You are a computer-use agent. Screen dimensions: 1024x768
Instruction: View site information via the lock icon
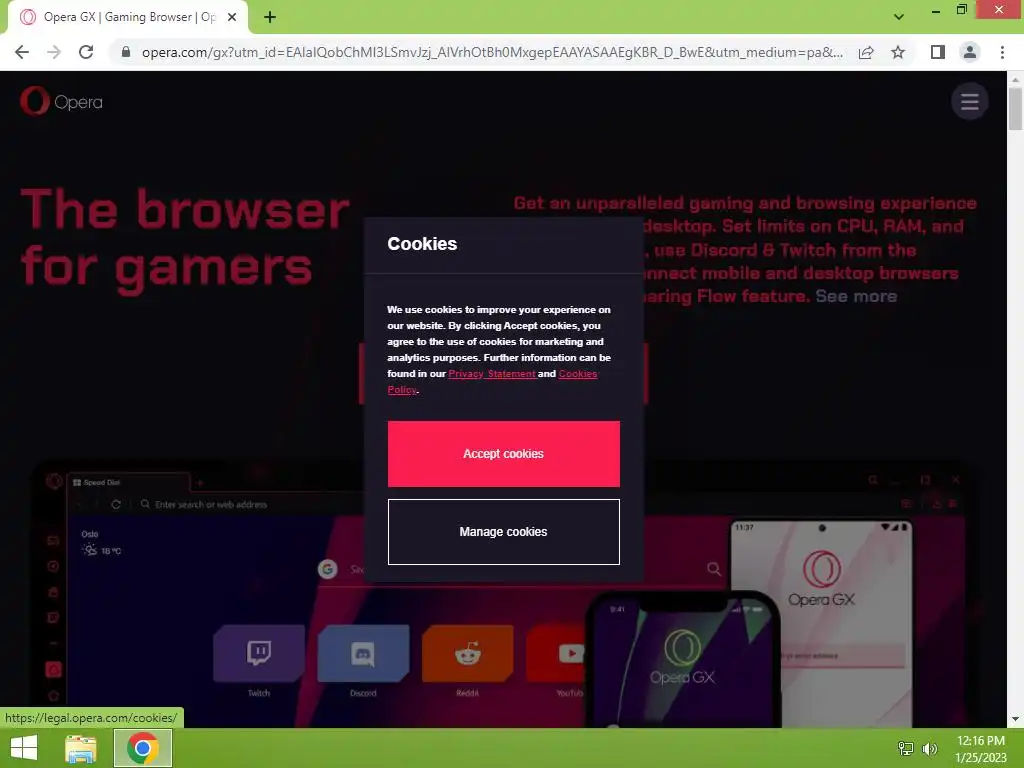pyautogui.click(x=126, y=52)
